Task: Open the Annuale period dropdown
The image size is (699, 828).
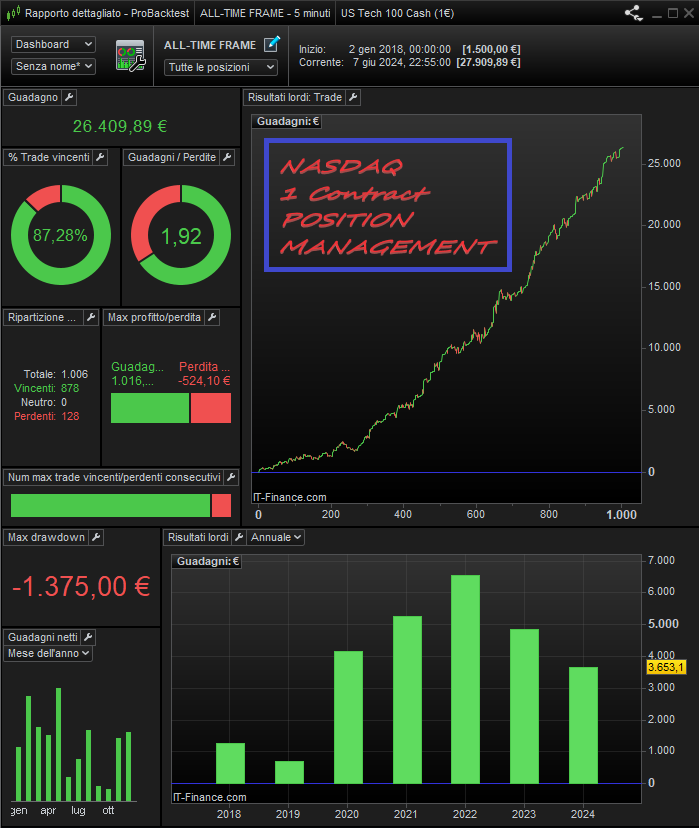Action: (x=276, y=537)
